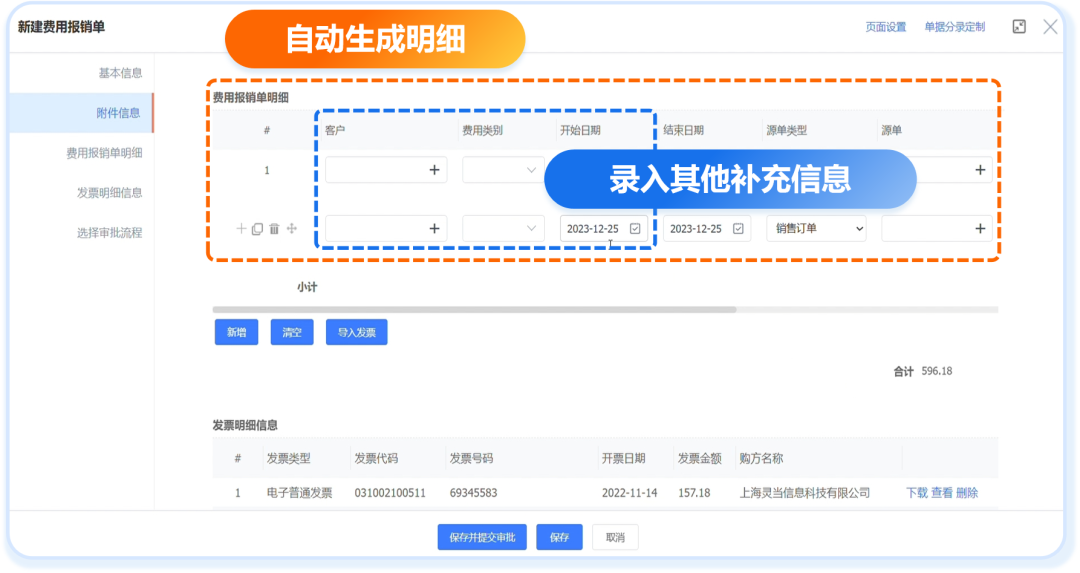Click the copy row icon in detail table
The width and height of the screenshot is (1080, 573).
[x=257, y=229]
